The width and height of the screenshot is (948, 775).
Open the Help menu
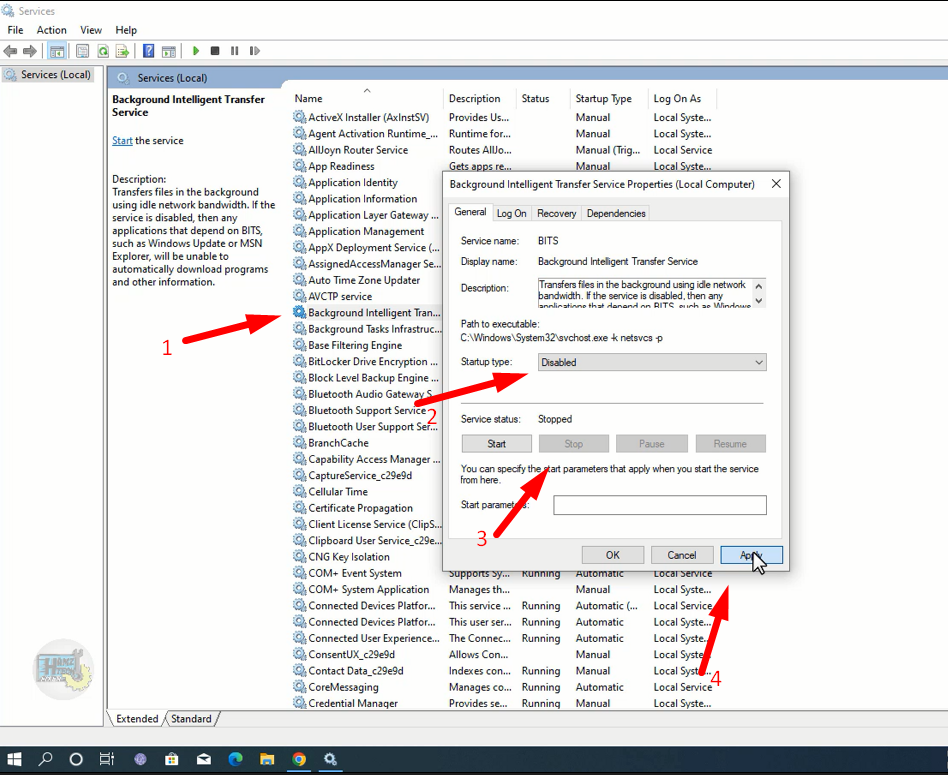tap(126, 30)
